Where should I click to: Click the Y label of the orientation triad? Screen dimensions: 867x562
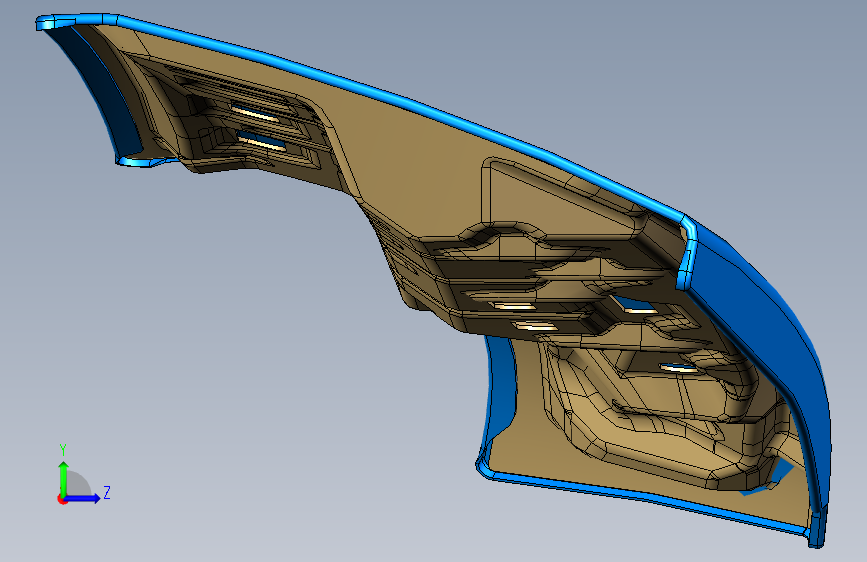(x=63, y=450)
